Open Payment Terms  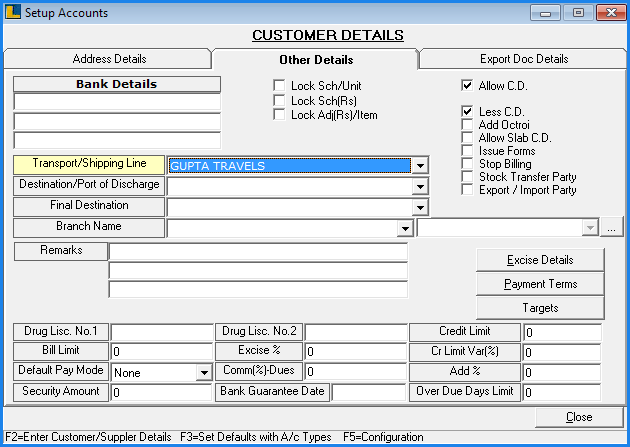[x=541, y=284]
